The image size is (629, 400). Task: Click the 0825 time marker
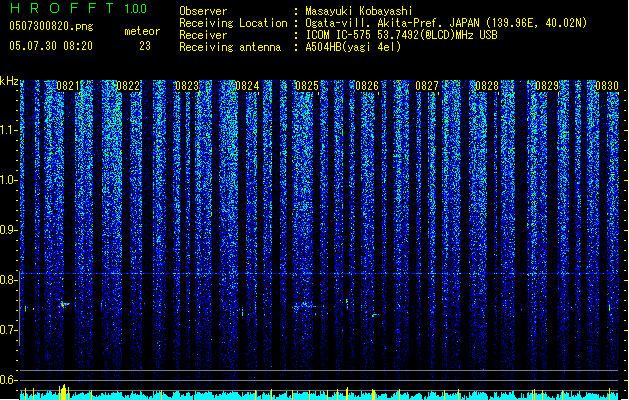[x=307, y=86]
